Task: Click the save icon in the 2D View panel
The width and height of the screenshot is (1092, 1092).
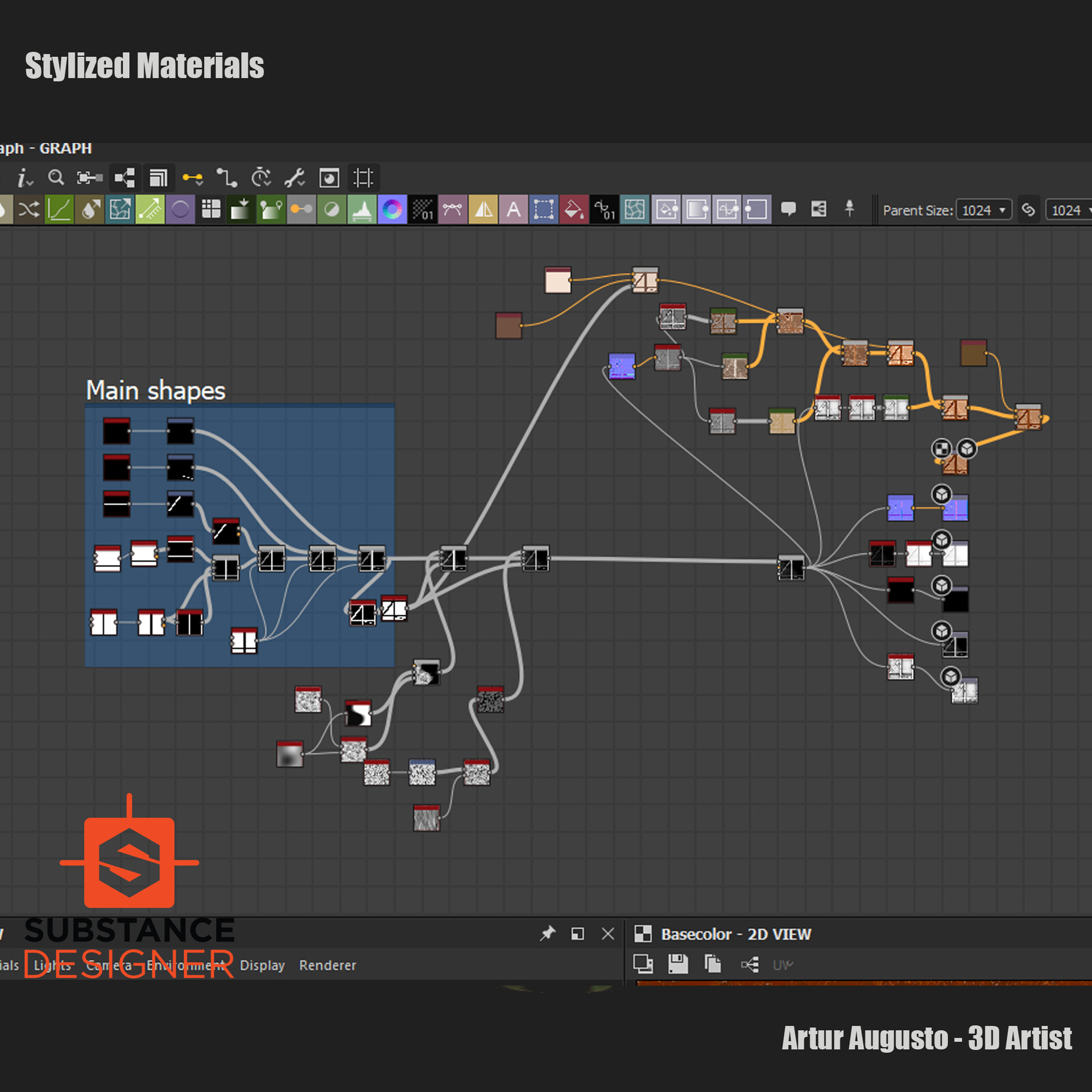Action: click(677, 964)
